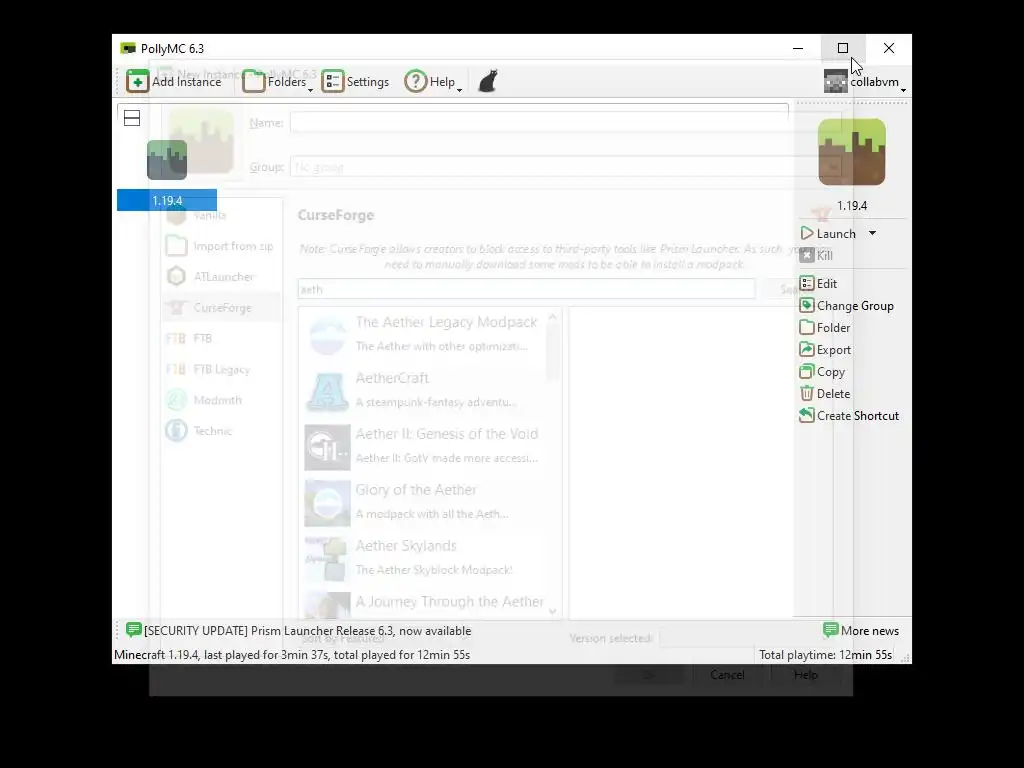Click the collabvm account avatar
1024x768 pixels.
click(835, 82)
